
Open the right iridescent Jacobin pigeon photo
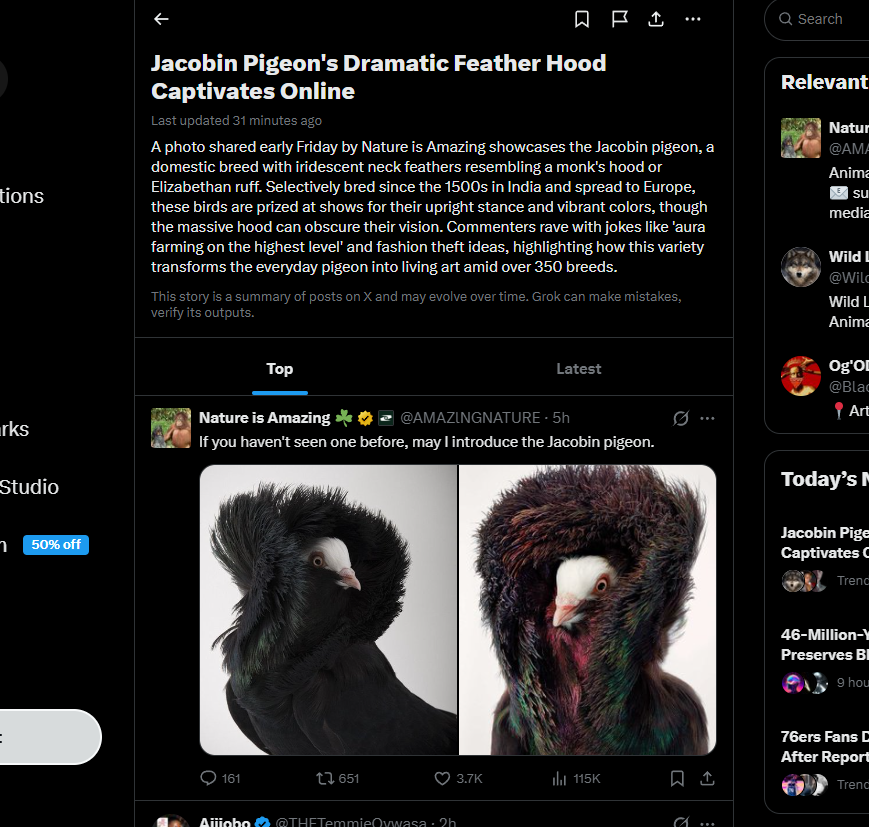587,610
